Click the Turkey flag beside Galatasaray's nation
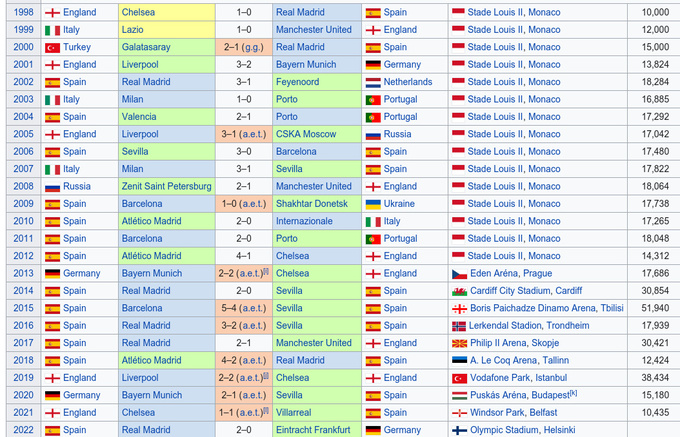680x437 pixels. (x=53, y=47)
